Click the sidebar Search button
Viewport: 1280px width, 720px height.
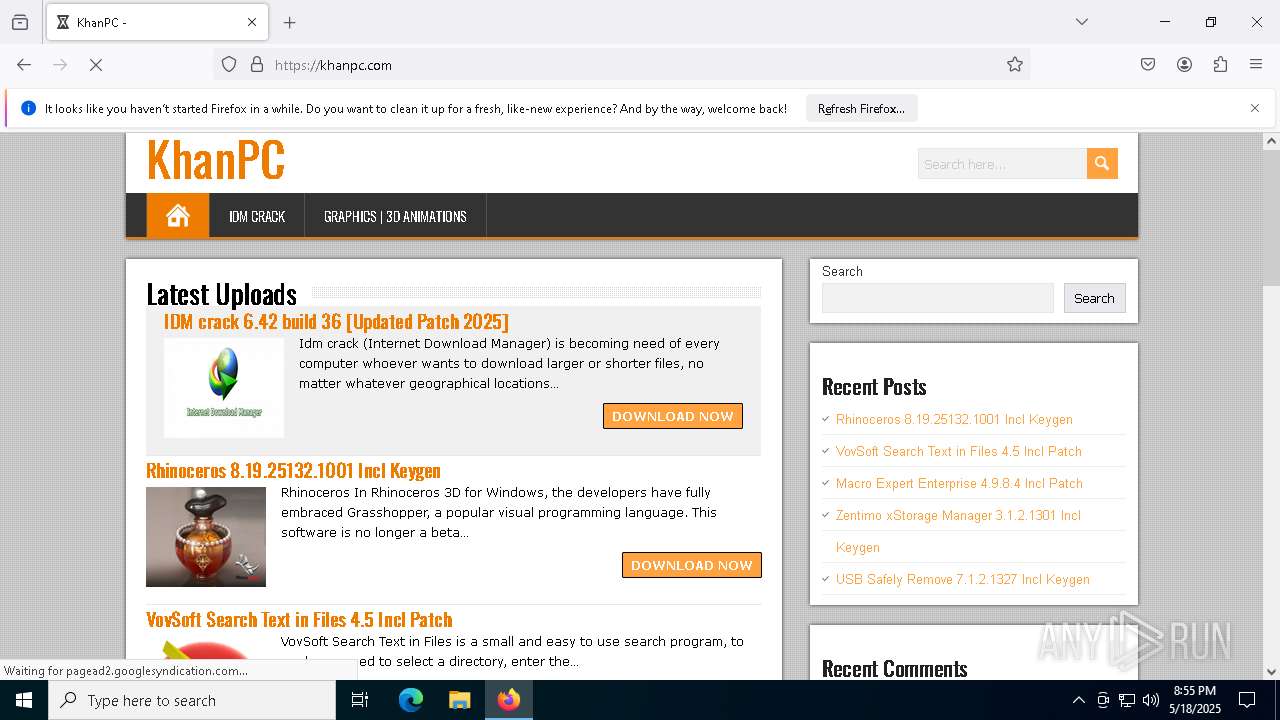1094,298
